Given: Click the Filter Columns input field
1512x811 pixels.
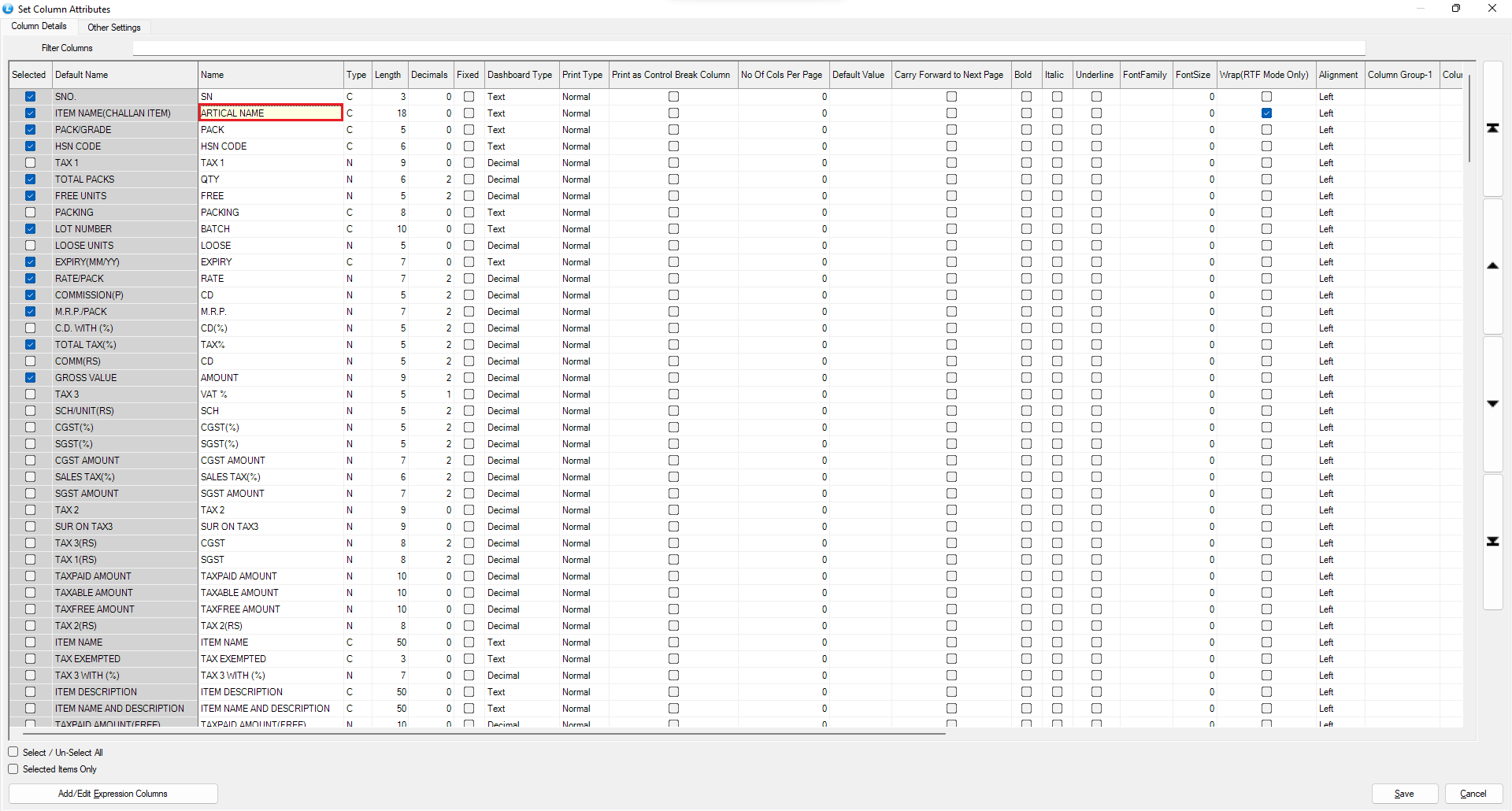Looking at the screenshot, I should pyautogui.click(x=748, y=48).
